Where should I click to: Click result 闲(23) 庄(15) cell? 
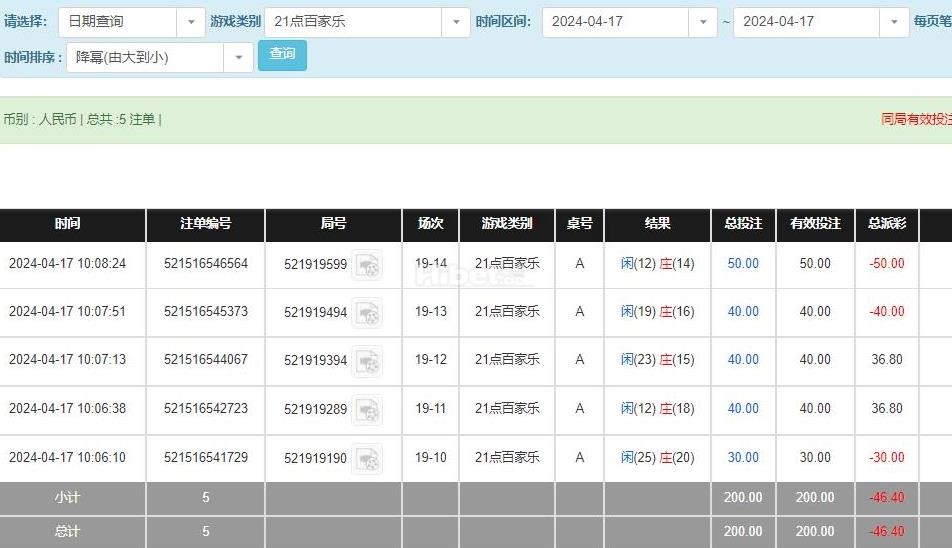tap(657, 360)
